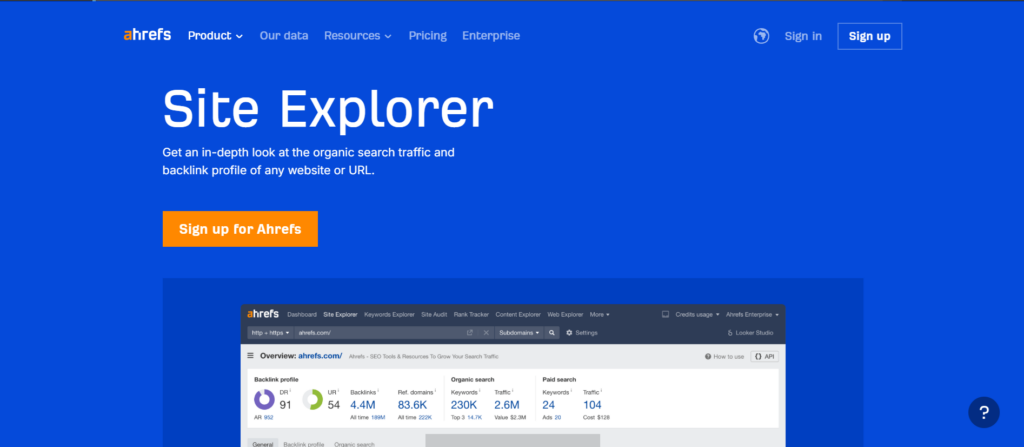This screenshot has width=1024, height=447.
Task: Click the Sign up button in header
Action: (869, 37)
